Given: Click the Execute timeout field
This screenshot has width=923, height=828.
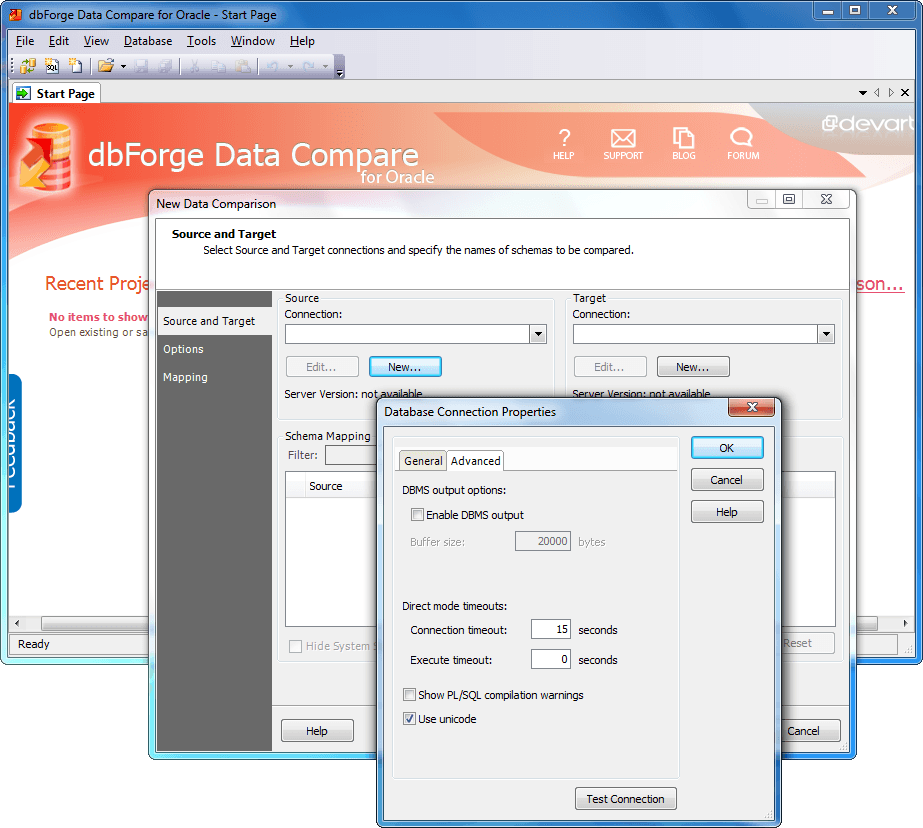Looking at the screenshot, I should point(550,659).
